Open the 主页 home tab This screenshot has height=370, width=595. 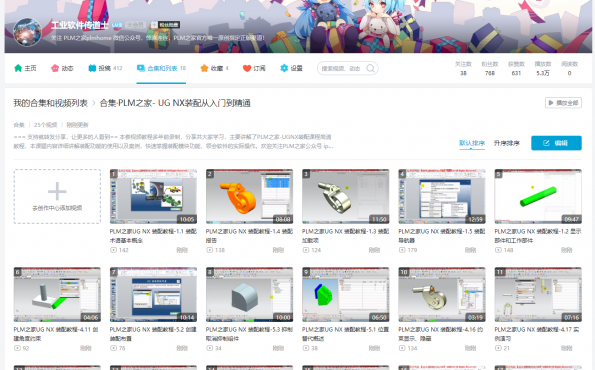(25, 68)
